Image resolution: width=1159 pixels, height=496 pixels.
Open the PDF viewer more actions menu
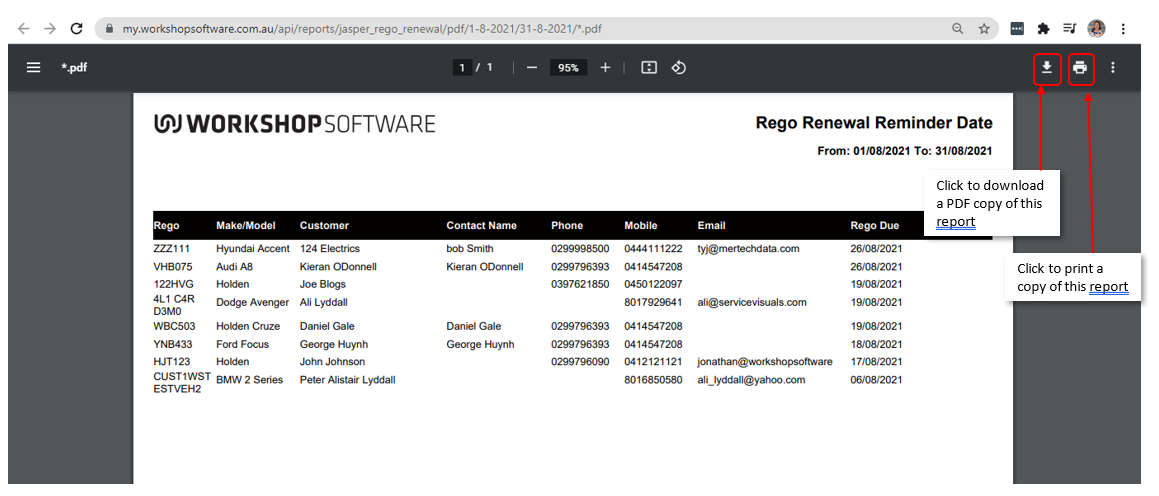coord(1113,67)
